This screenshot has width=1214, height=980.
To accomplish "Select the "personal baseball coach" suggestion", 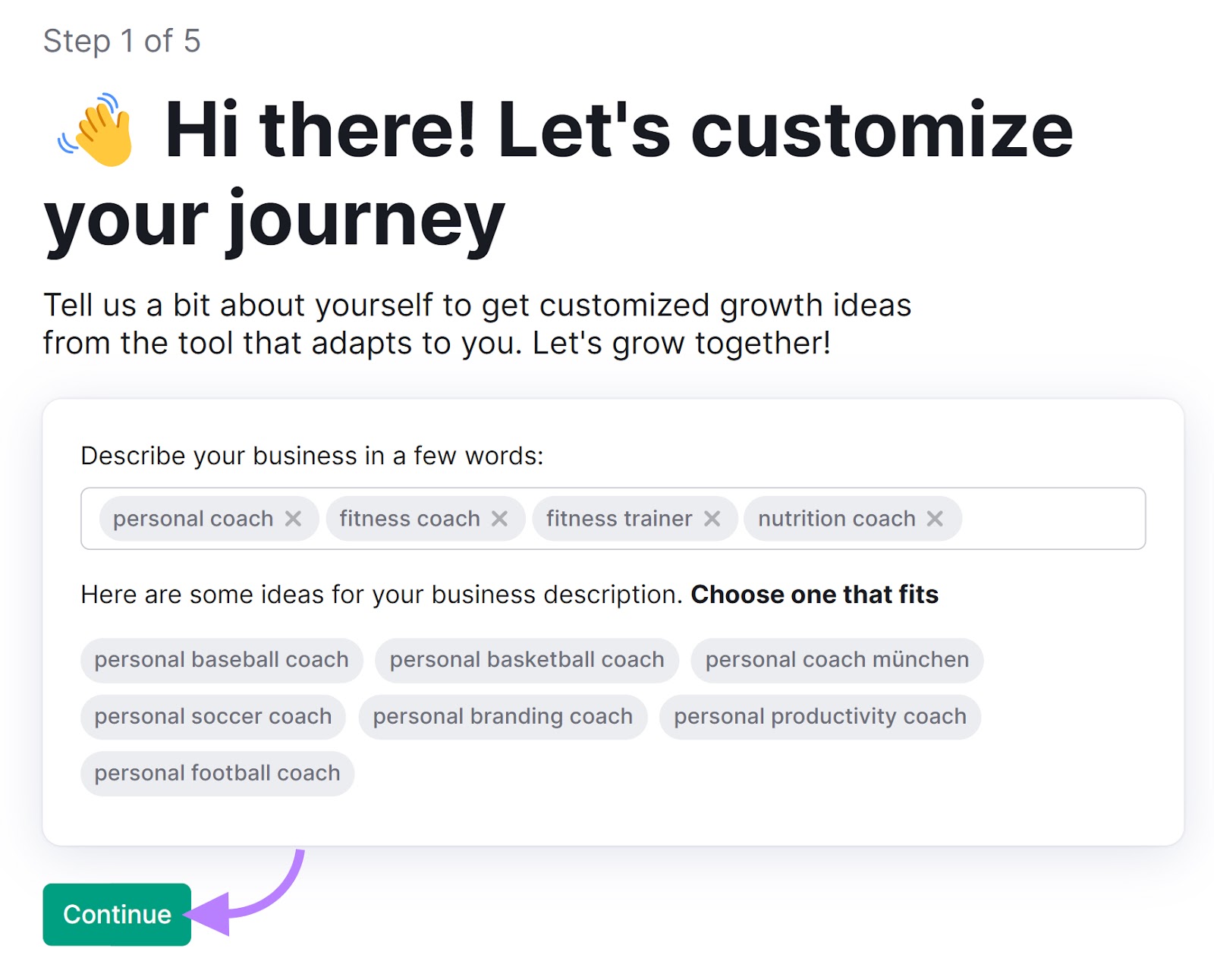I will (x=221, y=659).
